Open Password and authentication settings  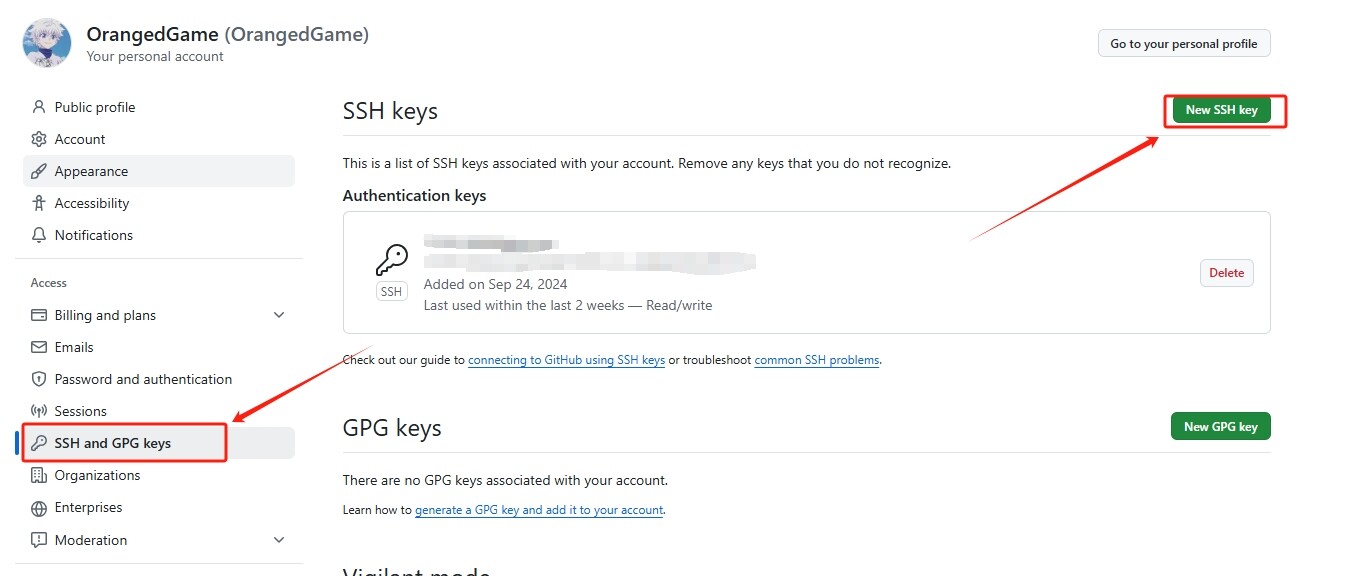click(143, 379)
